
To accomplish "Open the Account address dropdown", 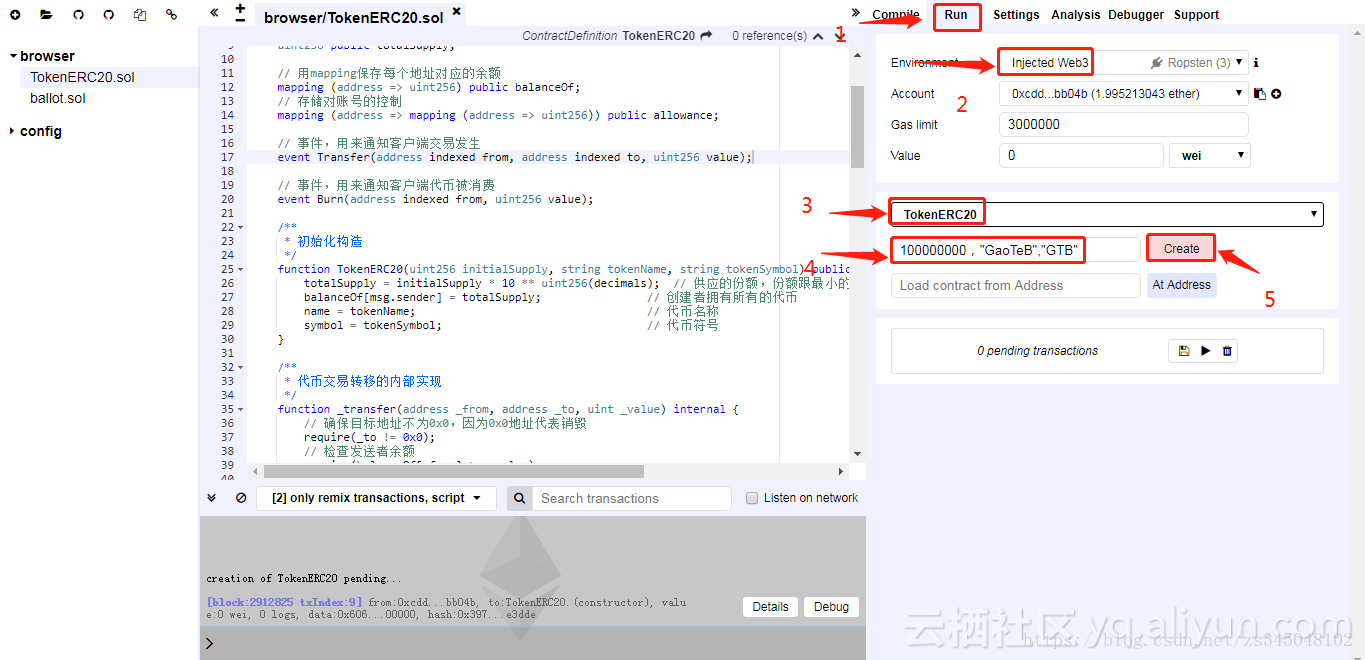I will pos(1123,93).
